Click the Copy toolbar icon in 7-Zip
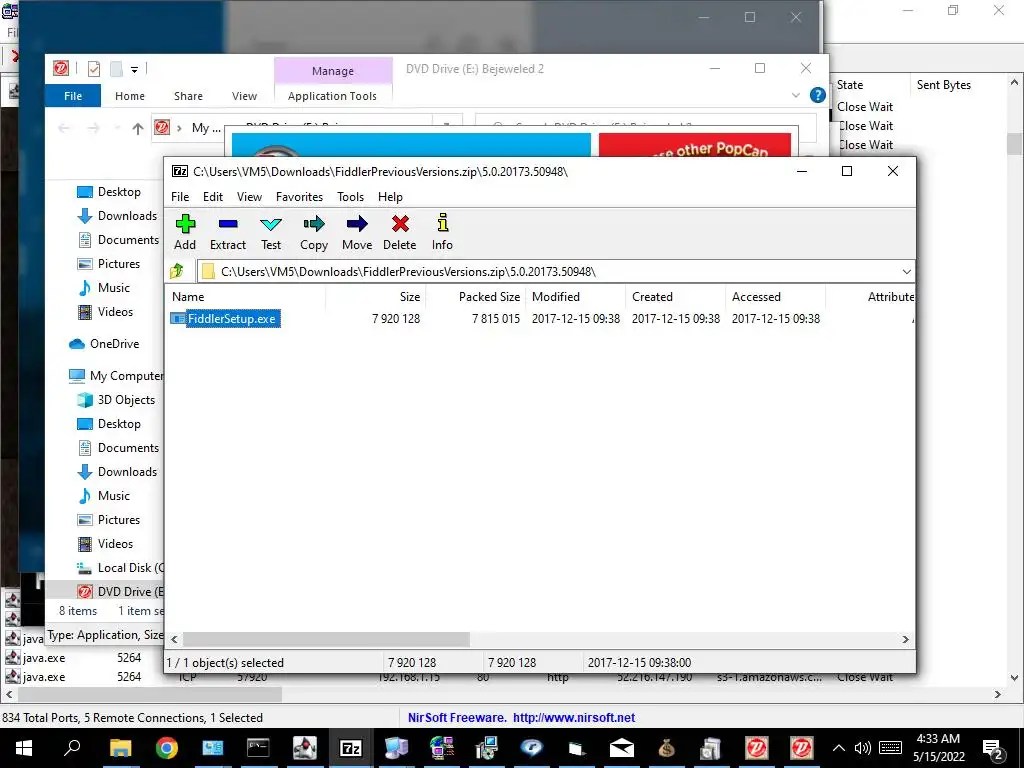Viewport: 1024px width, 768px height. click(313, 232)
